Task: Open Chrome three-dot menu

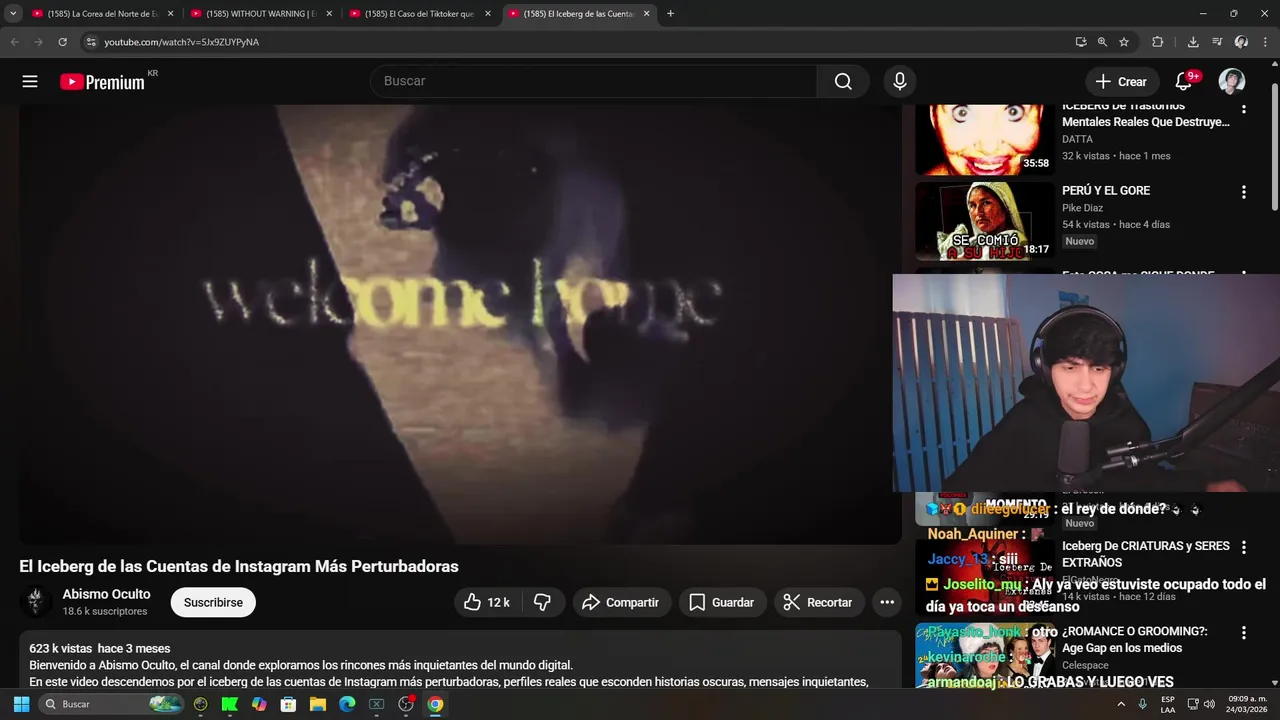Action: pyautogui.click(x=1265, y=42)
